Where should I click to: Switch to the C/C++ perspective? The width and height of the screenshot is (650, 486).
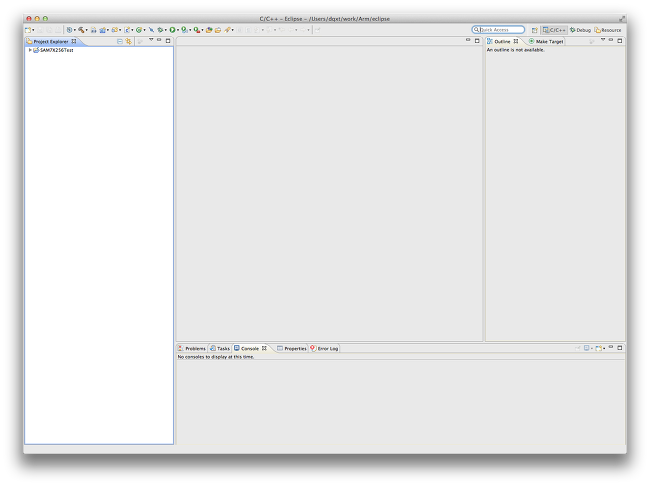[554, 30]
